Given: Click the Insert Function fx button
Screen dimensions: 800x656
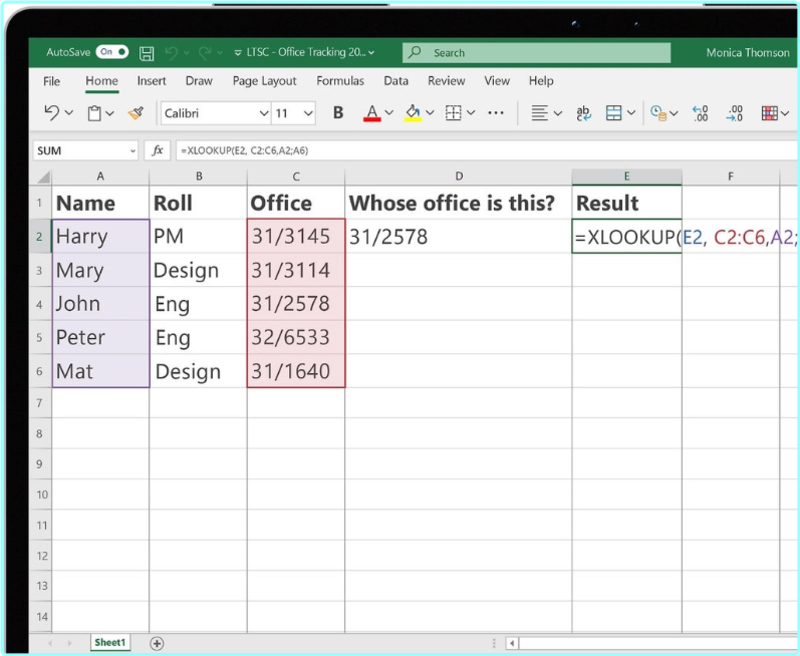Looking at the screenshot, I should [x=157, y=150].
